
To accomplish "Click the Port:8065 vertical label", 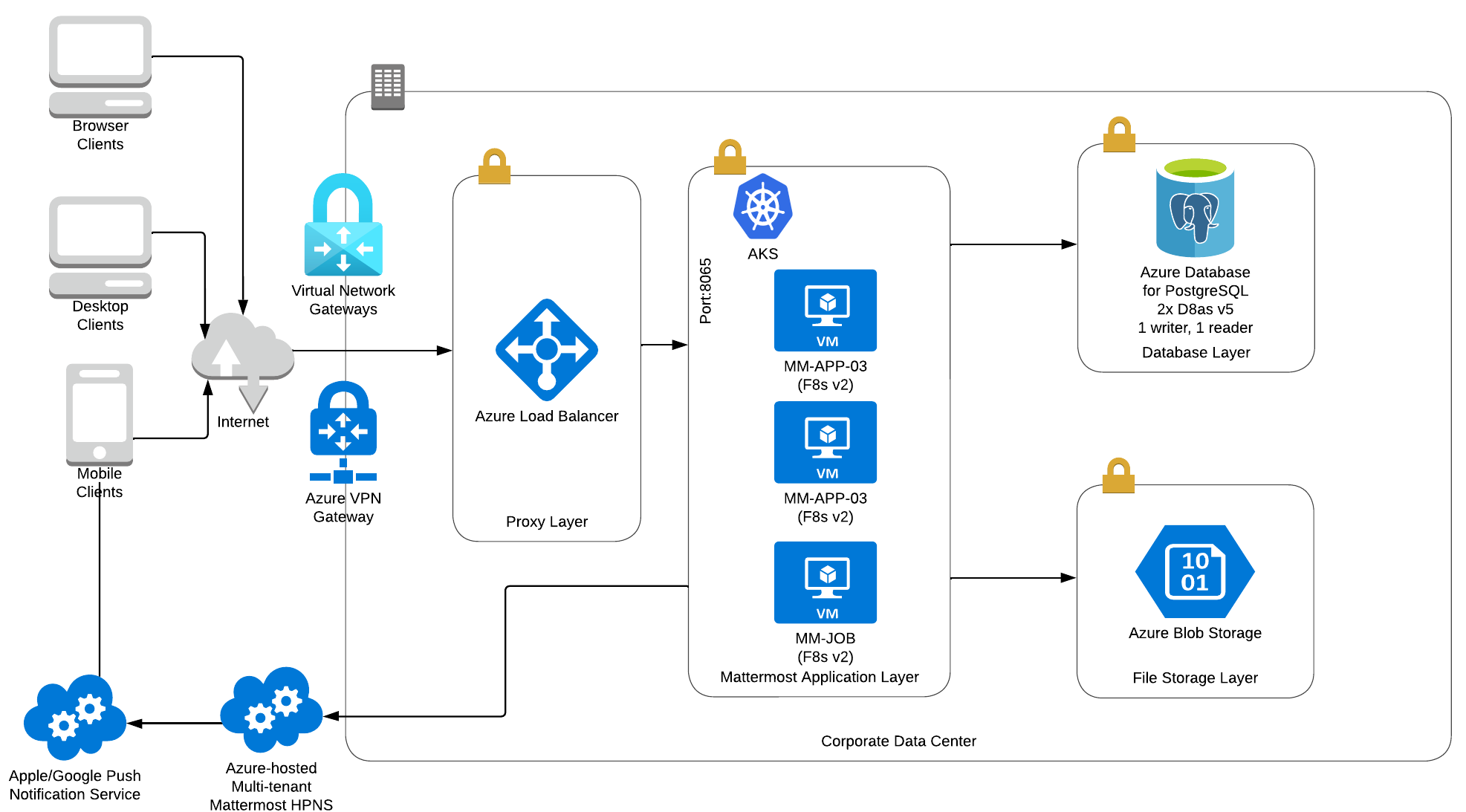I will tap(705, 290).
